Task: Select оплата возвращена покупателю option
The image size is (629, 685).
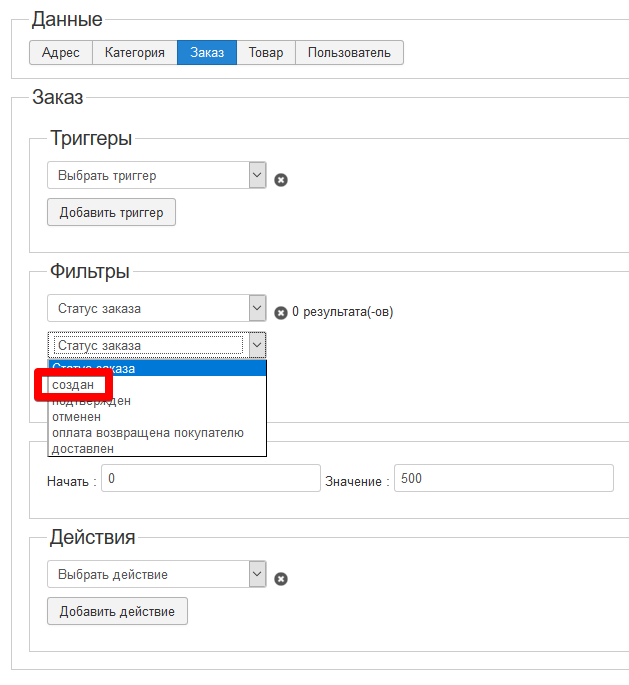Action: pos(148,433)
